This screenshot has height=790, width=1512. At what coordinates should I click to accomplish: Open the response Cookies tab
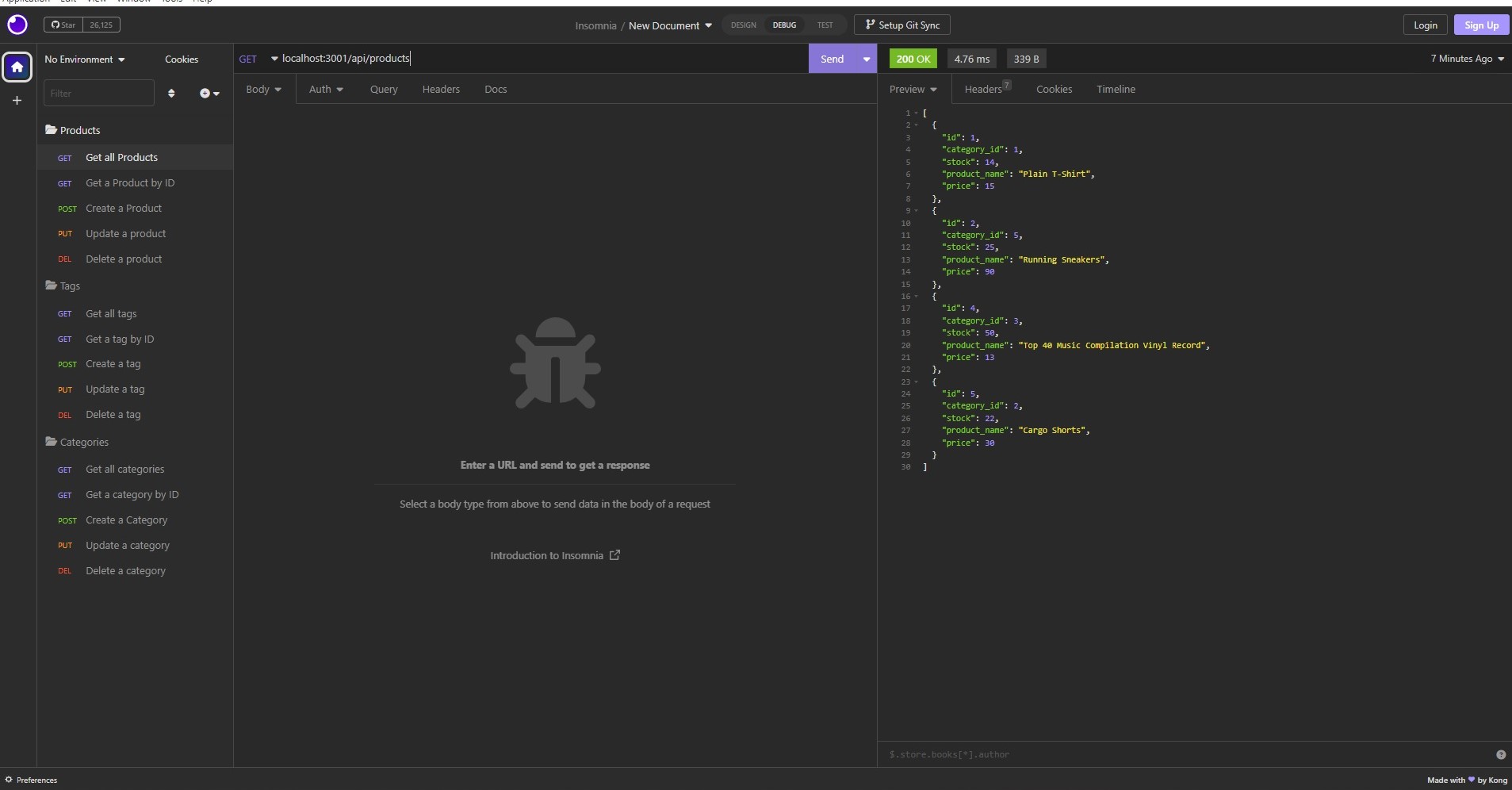[1054, 89]
